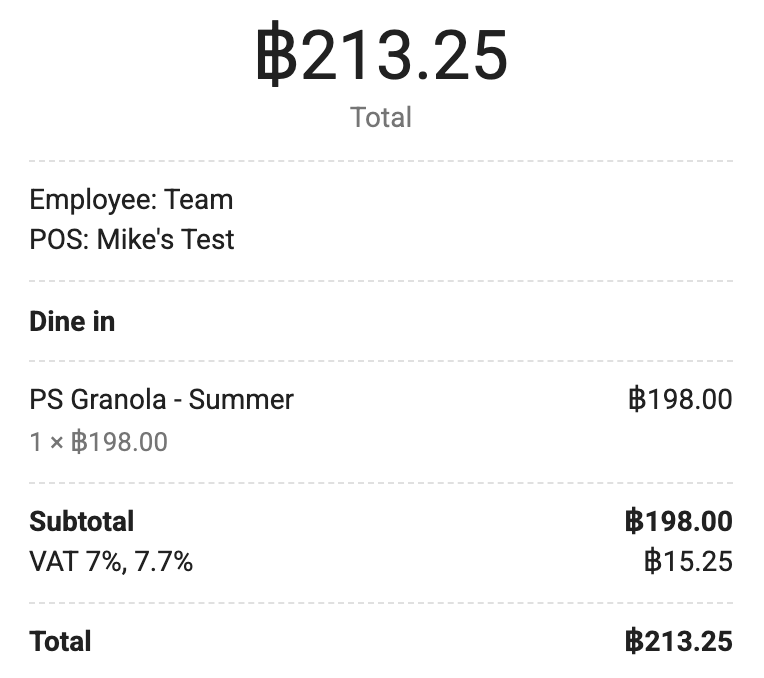Select the gray Total caption under the amount
The height and width of the screenshot is (678, 764).
(381, 117)
